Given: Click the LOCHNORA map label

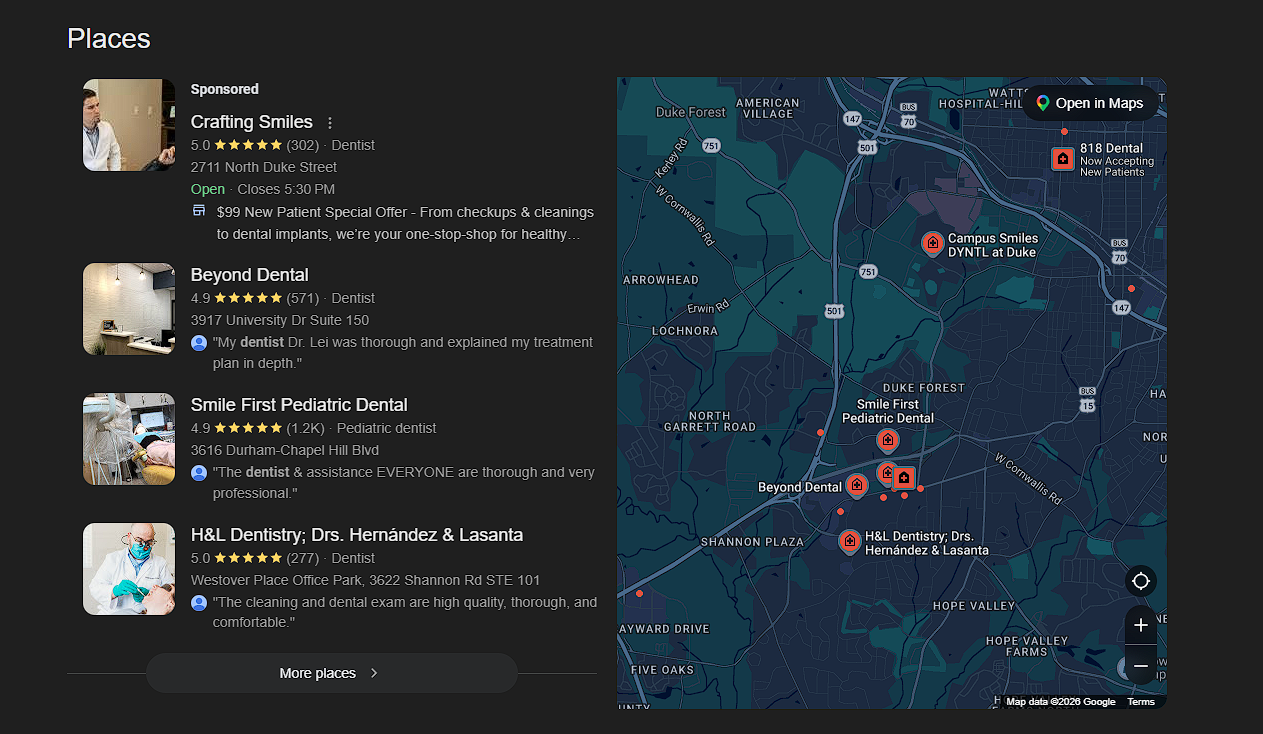Looking at the screenshot, I should click(685, 330).
